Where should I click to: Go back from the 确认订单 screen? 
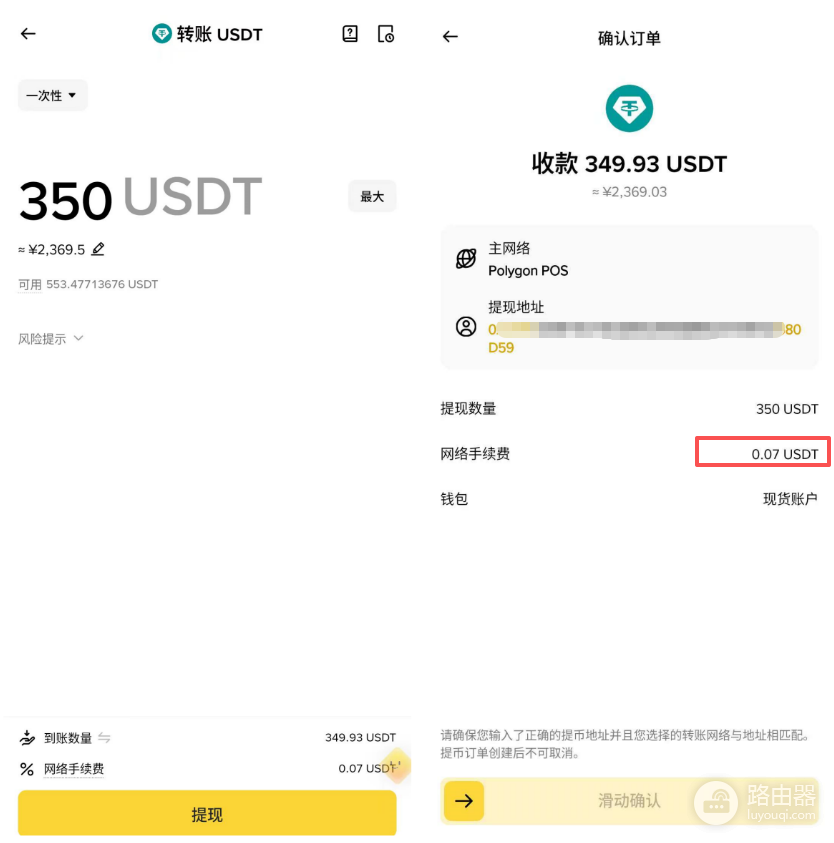tap(450, 37)
